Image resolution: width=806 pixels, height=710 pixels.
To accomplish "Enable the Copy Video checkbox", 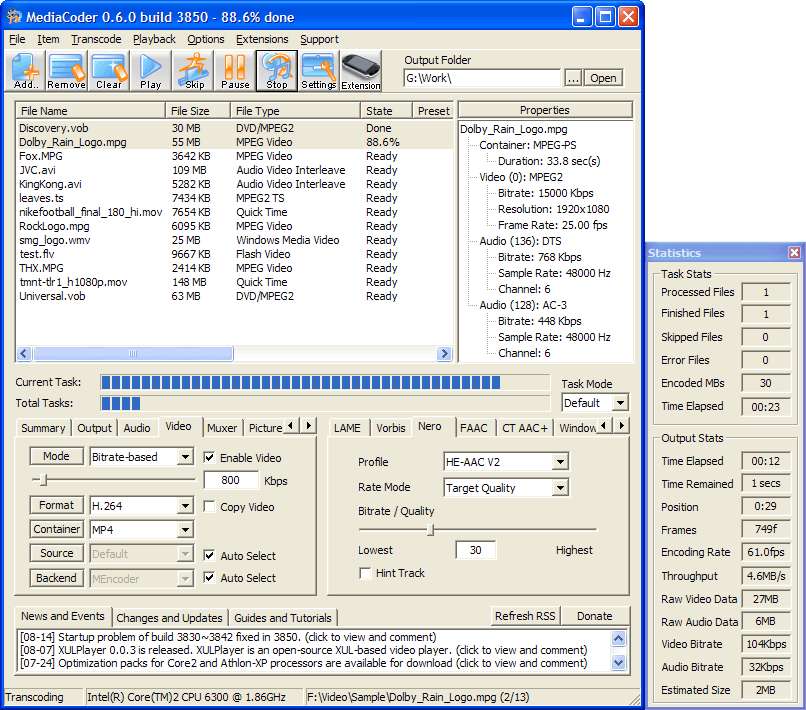I will click(x=209, y=507).
